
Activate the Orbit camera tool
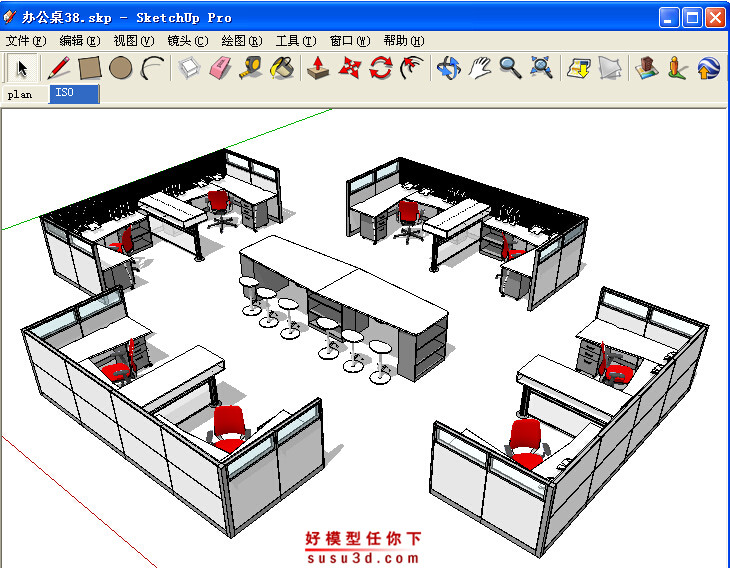pyautogui.click(x=449, y=68)
